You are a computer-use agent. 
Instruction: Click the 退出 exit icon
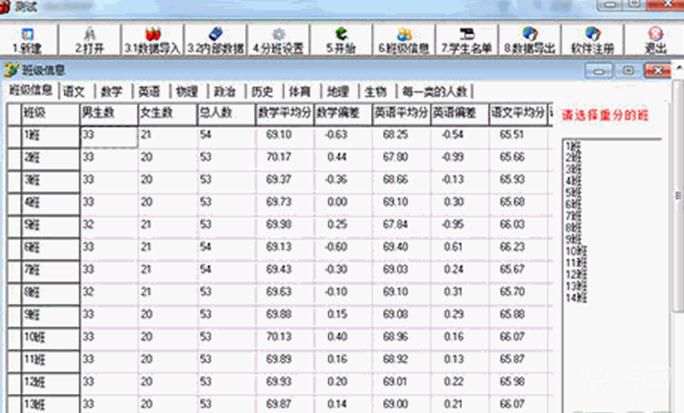[655, 39]
